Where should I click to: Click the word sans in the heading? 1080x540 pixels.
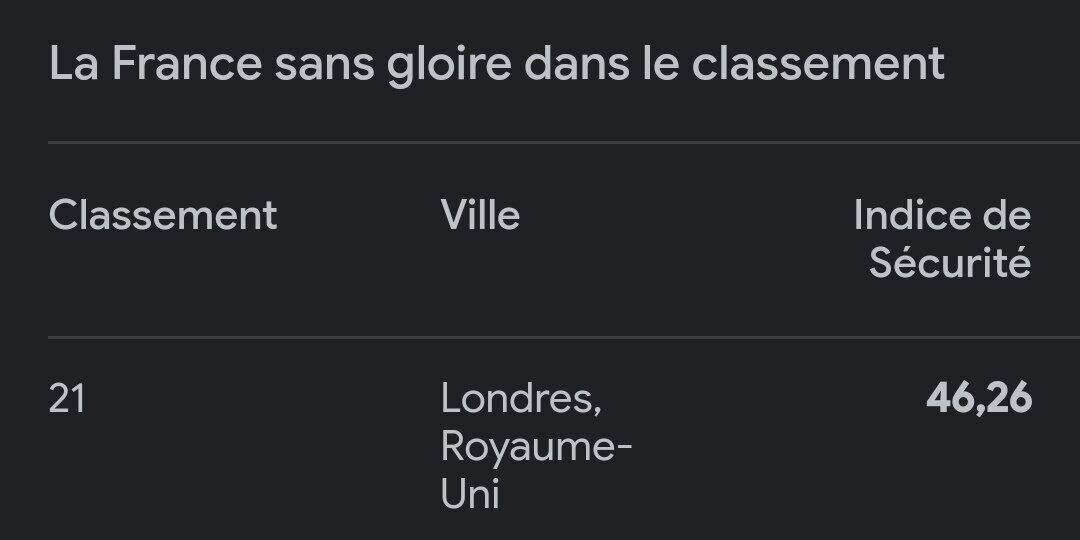pyautogui.click(x=324, y=65)
